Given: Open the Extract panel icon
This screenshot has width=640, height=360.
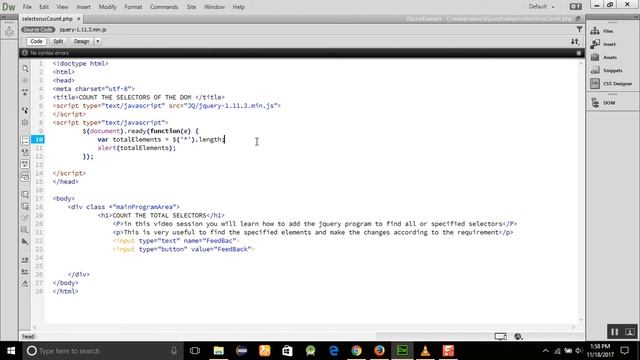Looking at the screenshot, I should 9,31.
